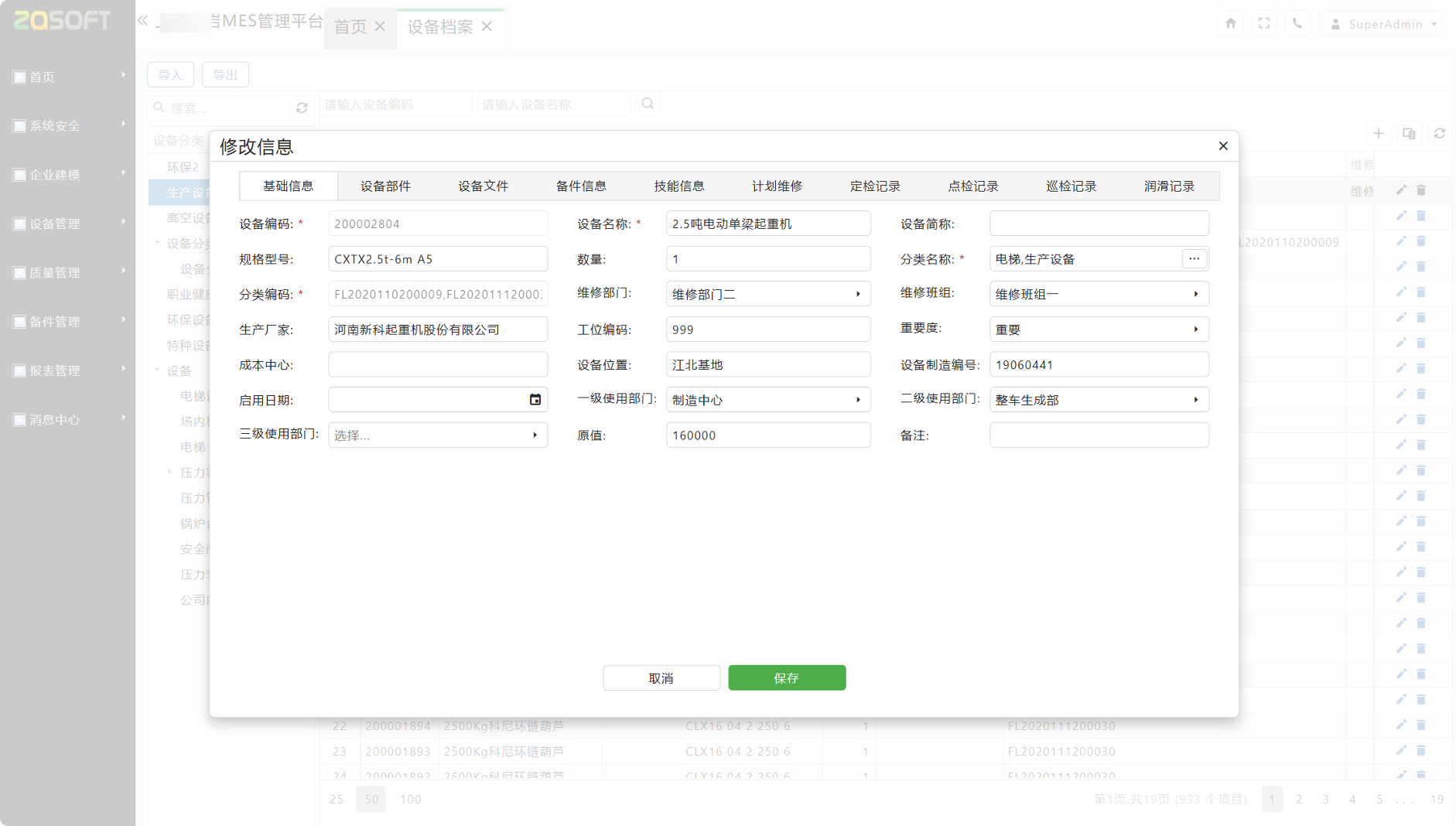Image resolution: width=1456 pixels, height=826 pixels.
Task: Click the 成本中心 input field
Action: (x=437, y=365)
